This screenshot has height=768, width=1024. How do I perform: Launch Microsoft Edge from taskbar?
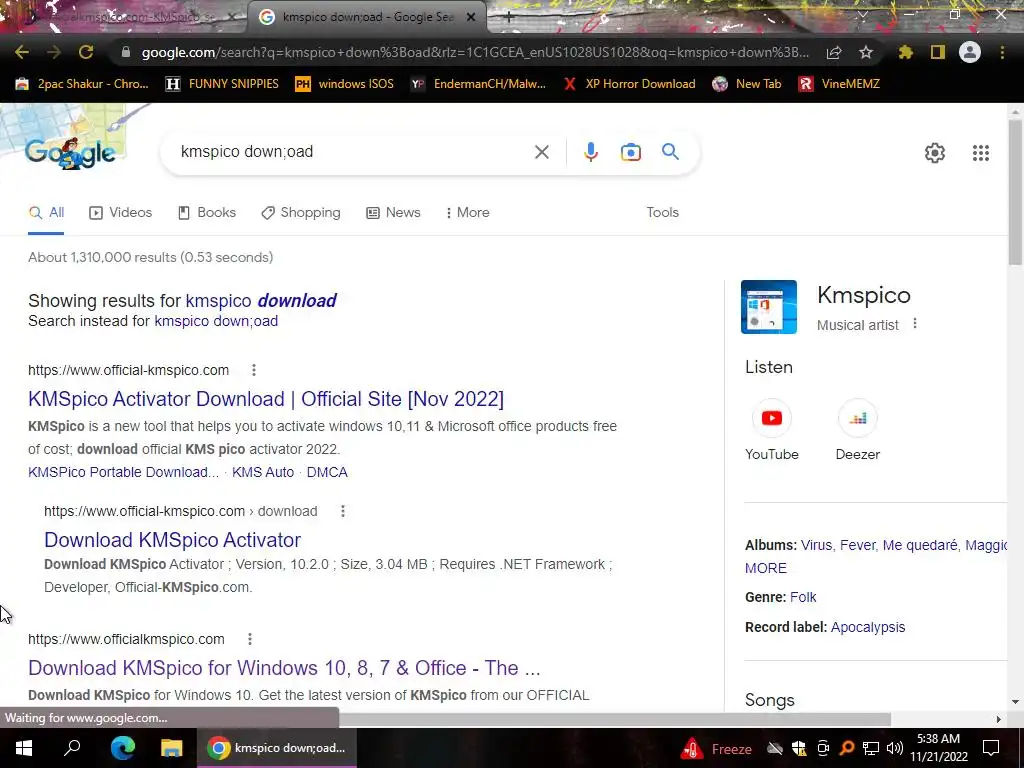tap(122, 748)
